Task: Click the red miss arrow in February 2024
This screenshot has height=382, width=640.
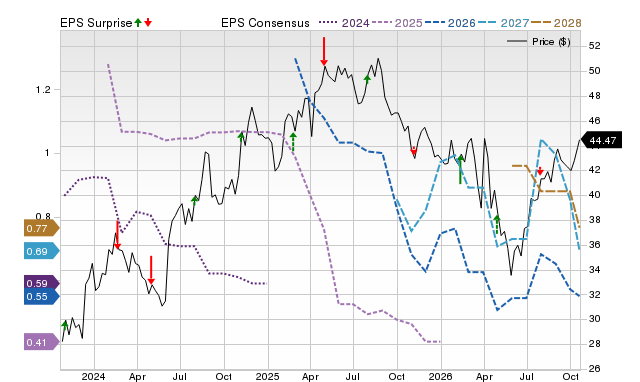Action: pos(118,235)
